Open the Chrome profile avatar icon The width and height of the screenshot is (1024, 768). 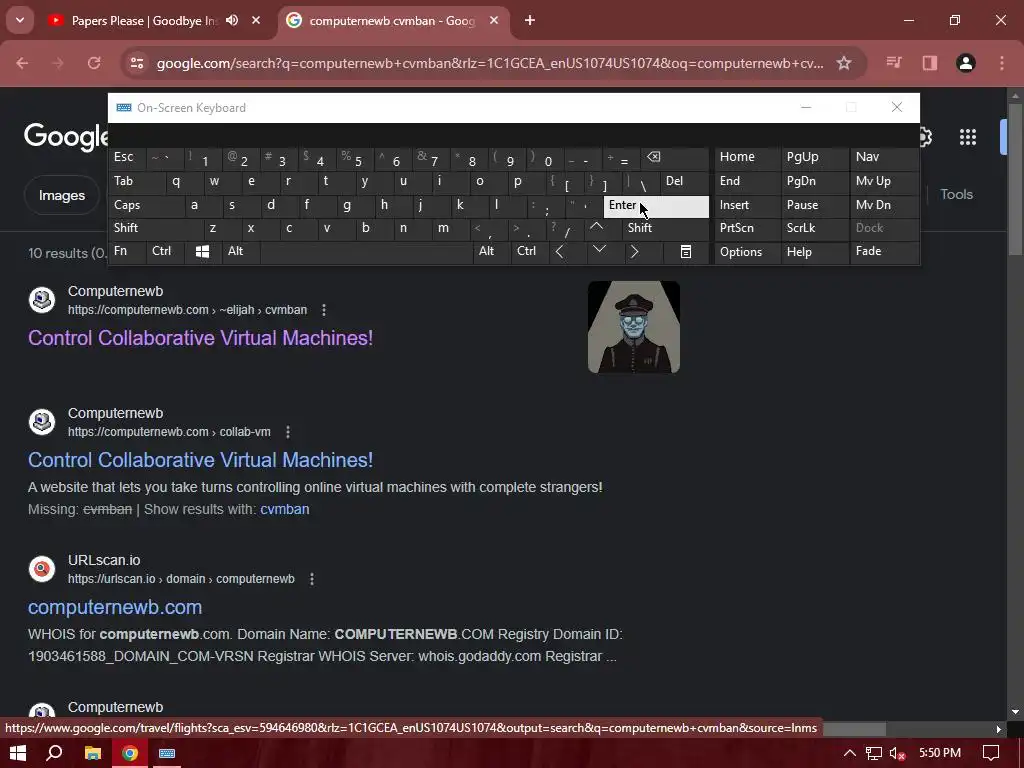[x=965, y=63]
